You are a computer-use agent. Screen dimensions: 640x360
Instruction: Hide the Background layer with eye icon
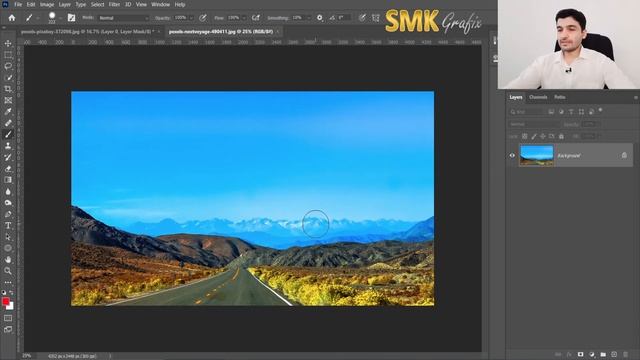coord(512,156)
